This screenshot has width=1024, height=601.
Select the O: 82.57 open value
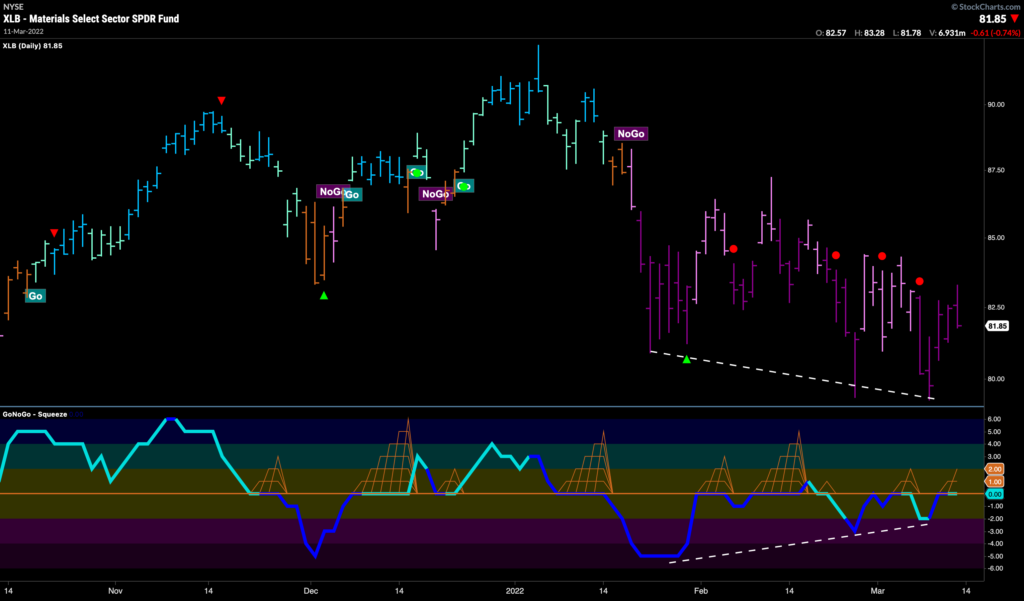coord(831,33)
